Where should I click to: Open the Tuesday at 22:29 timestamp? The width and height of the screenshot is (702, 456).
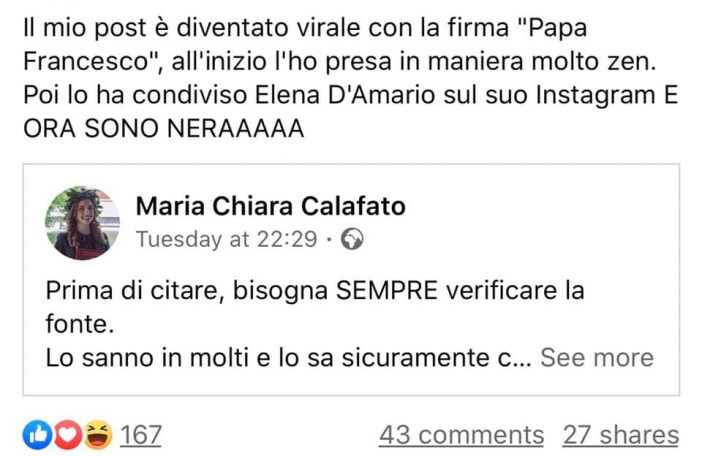(x=227, y=239)
